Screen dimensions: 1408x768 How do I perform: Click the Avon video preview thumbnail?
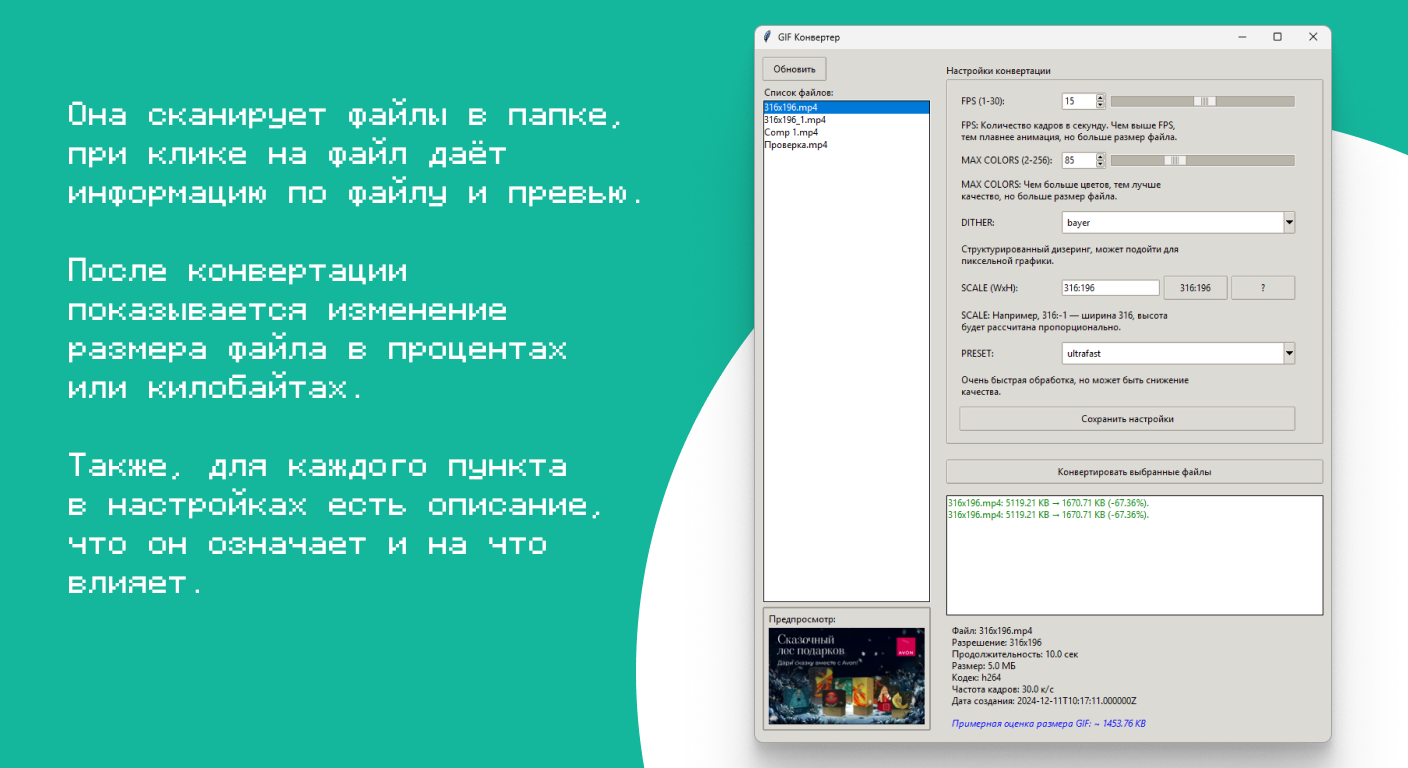point(846,675)
